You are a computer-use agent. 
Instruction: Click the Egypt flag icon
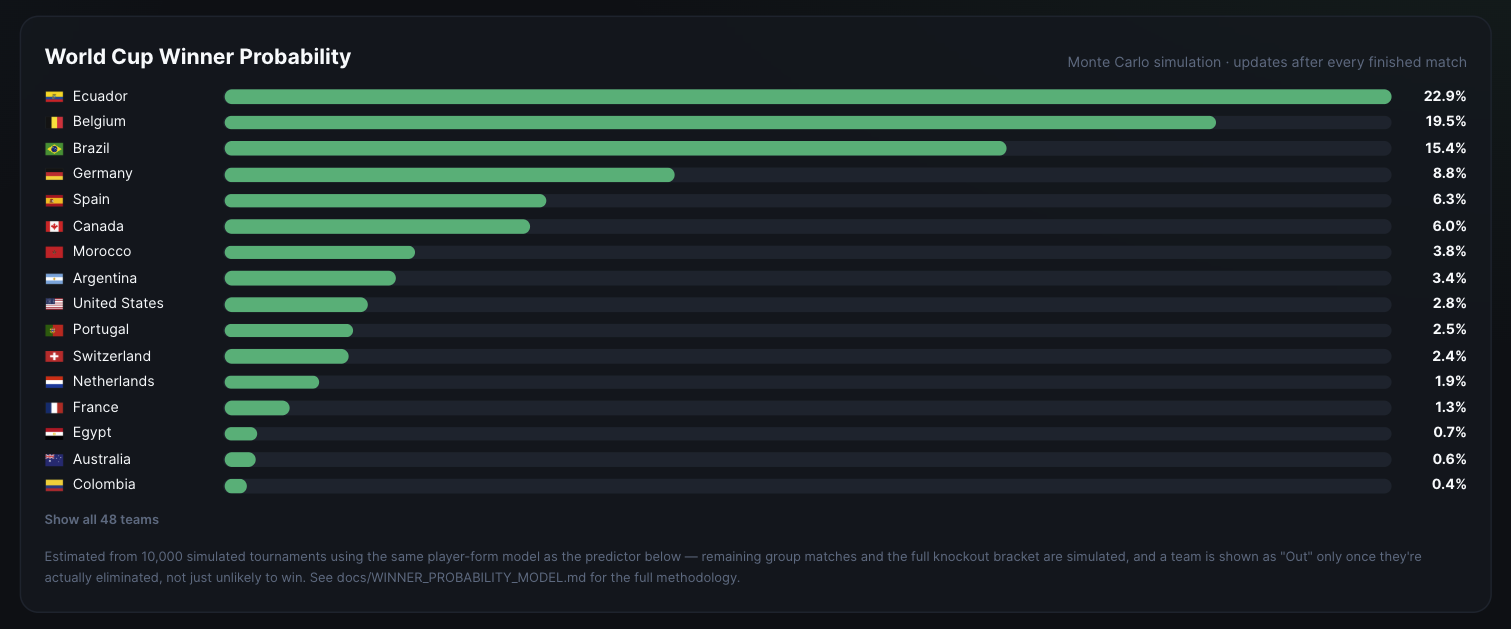click(54, 433)
